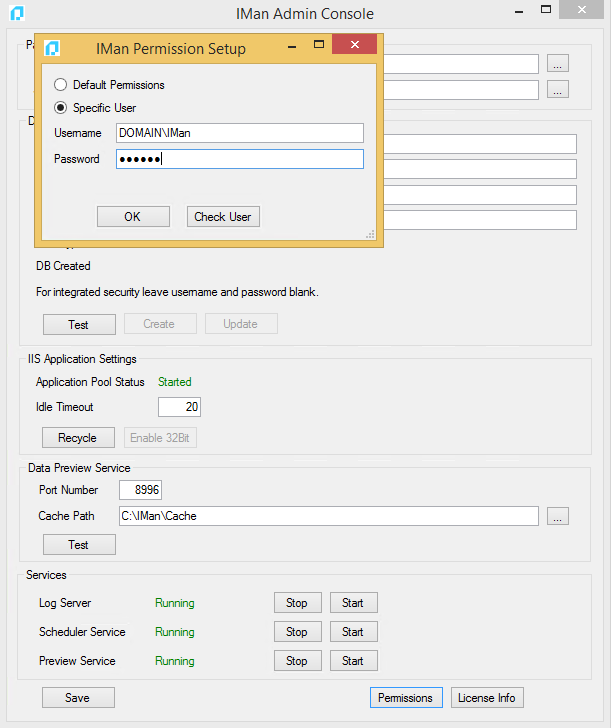Click the Port Number field showing 8996
The height and width of the screenshot is (728, 611).
(x=140, y=490)
